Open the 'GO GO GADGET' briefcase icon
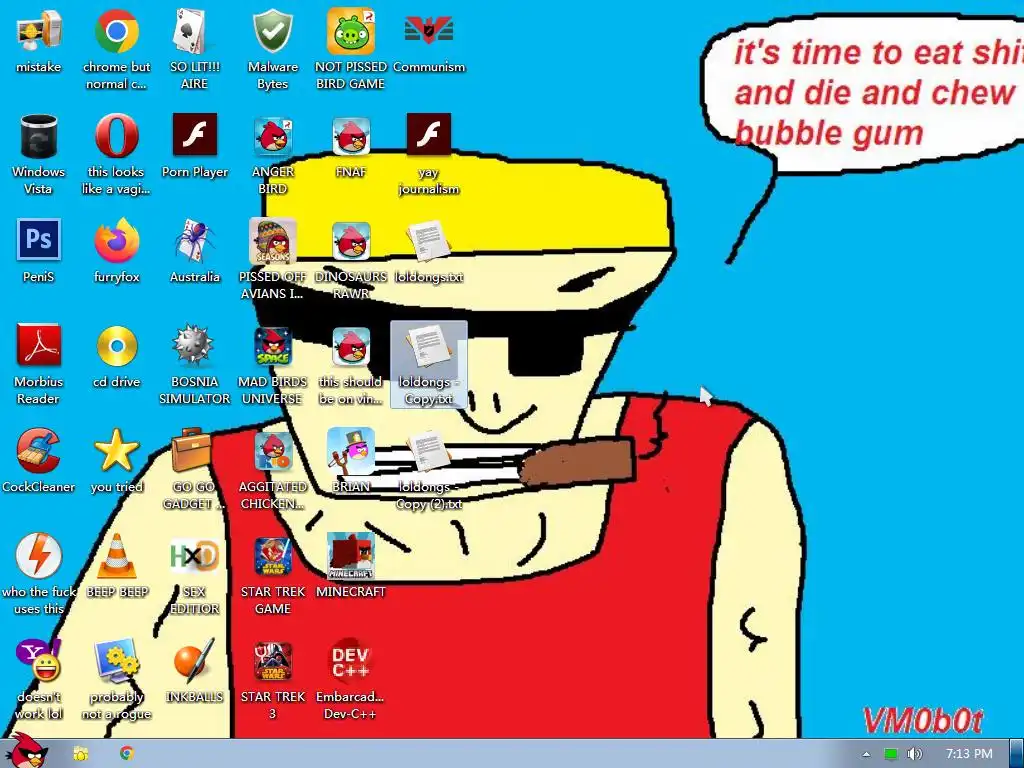 click(x=191, y=450)
